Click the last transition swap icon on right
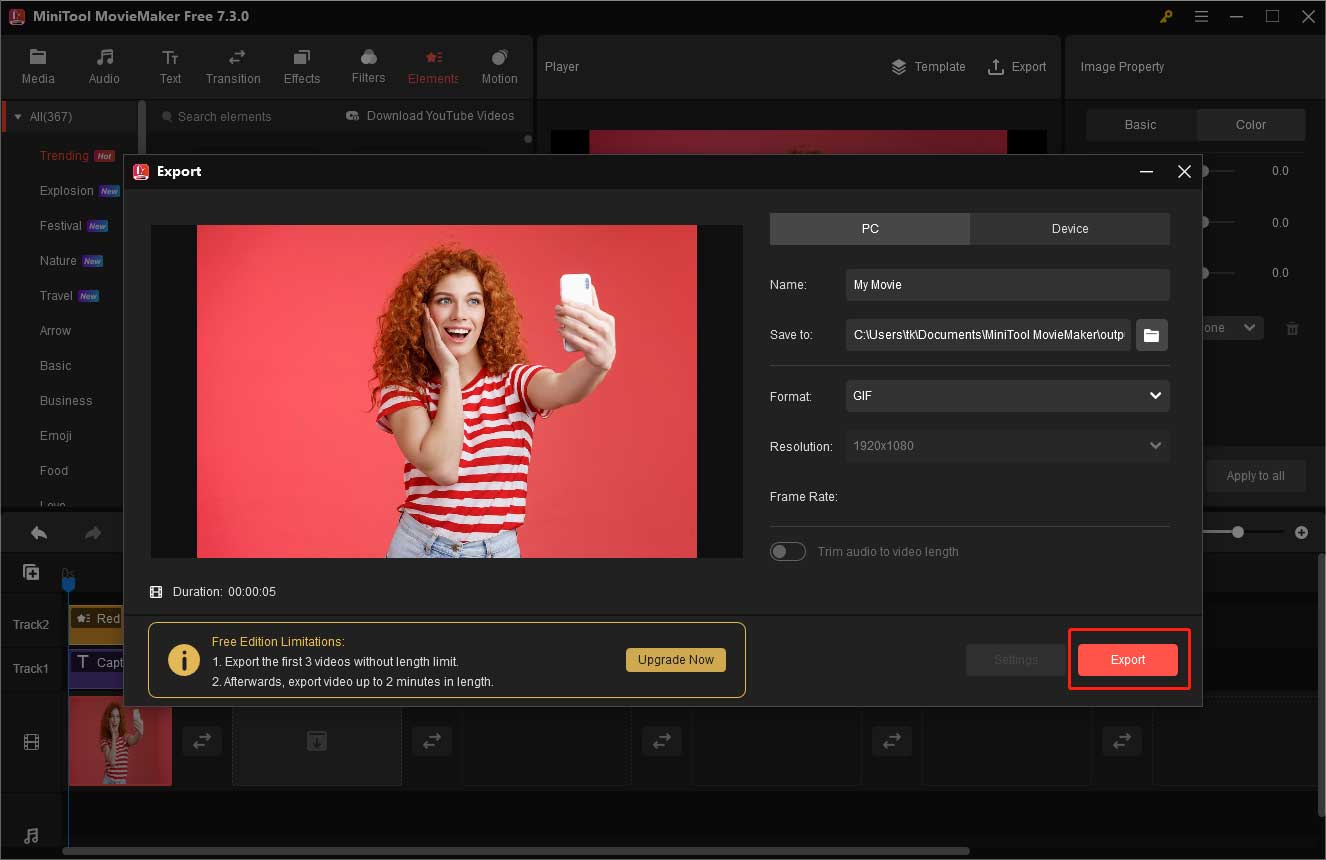Image resolution: width=1326 pixels, height=860 pixels. 1122,741
